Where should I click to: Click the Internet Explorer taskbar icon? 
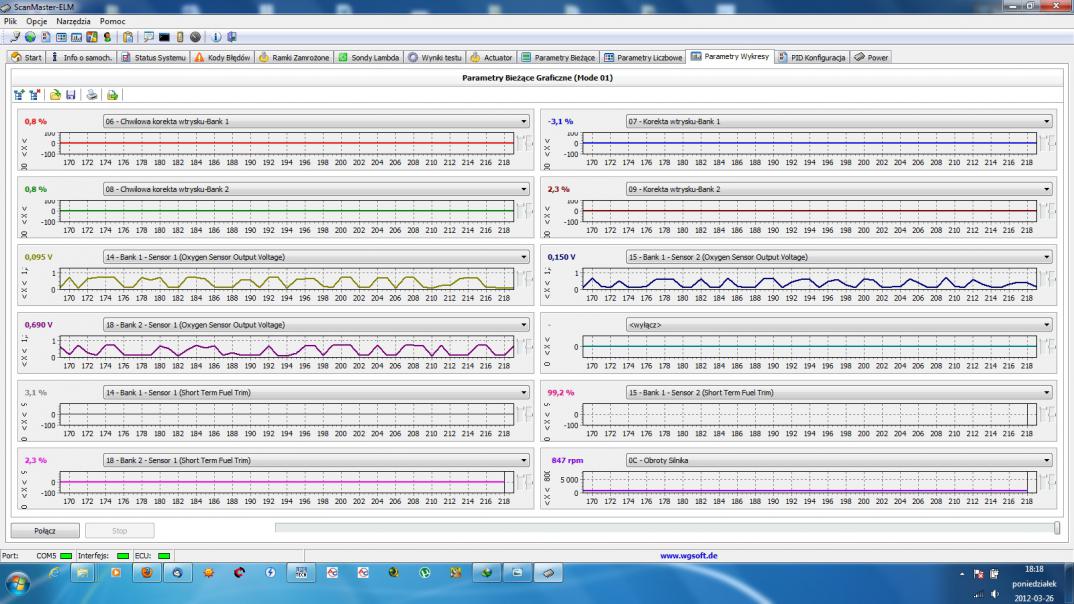(x=54, y=572)
